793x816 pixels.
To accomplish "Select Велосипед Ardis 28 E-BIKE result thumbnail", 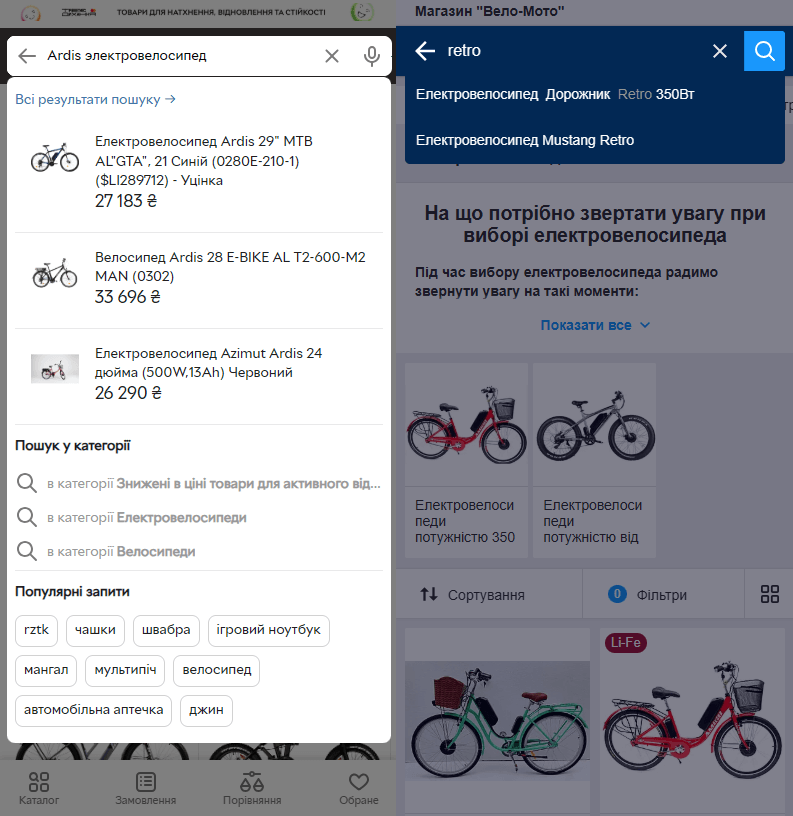I will tap(55, 273).
